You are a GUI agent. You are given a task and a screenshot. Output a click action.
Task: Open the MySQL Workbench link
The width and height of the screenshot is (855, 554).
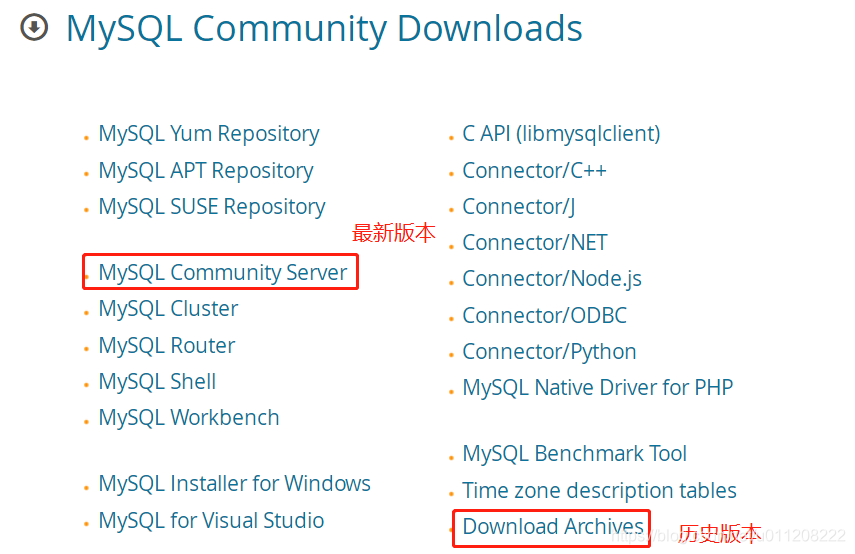coord(189,418)
